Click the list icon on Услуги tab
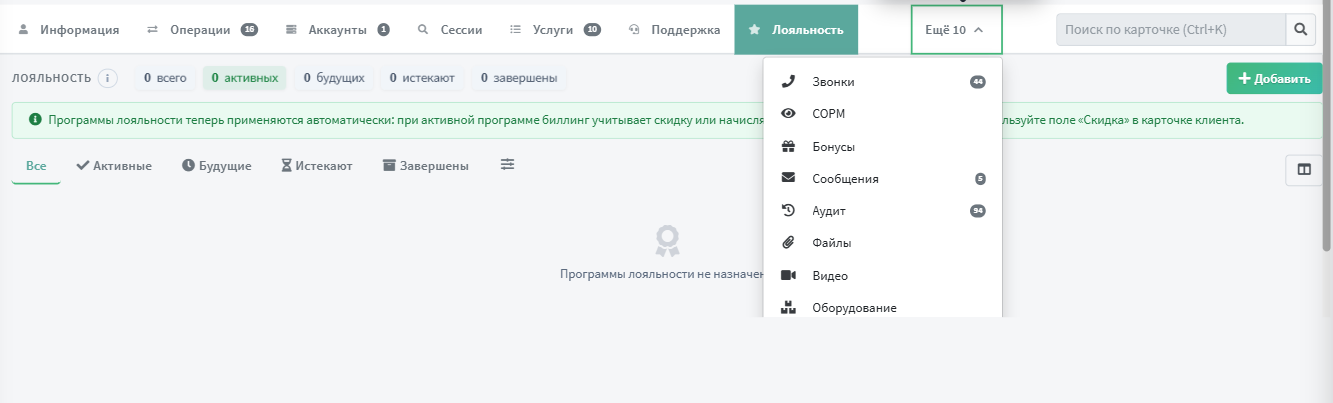 [516, 30]
